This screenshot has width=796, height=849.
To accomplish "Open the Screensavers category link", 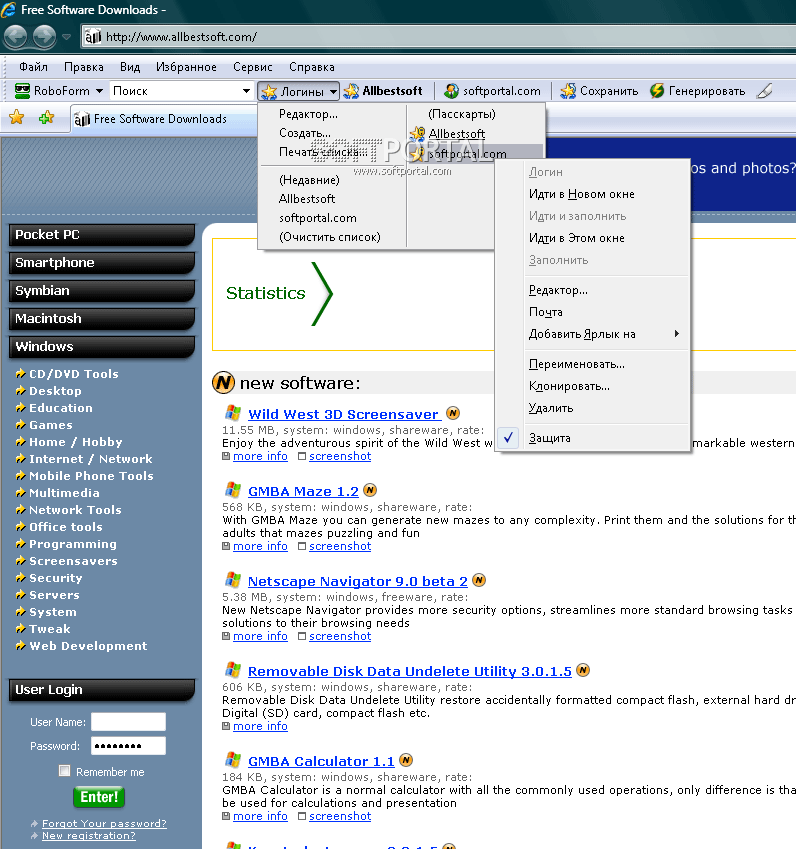I will [x=73, y=561].
